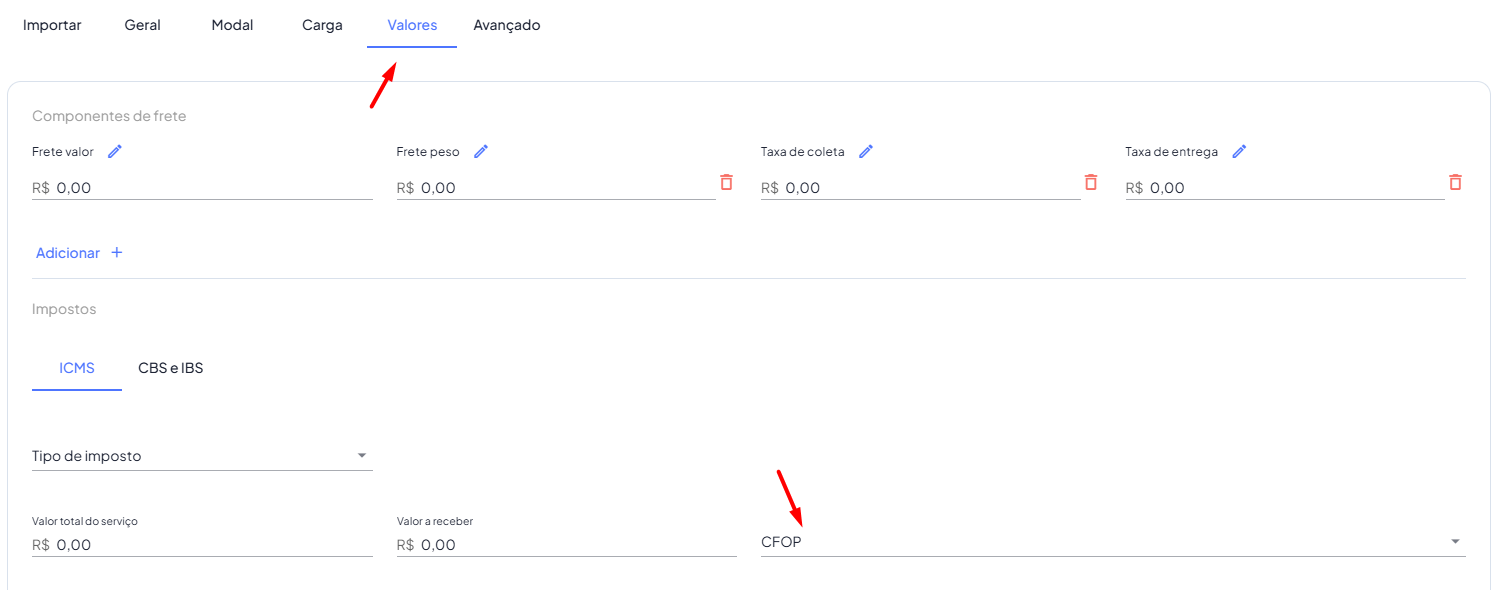
Task: Delete the Frete peso component
Action: pos(726,182)
